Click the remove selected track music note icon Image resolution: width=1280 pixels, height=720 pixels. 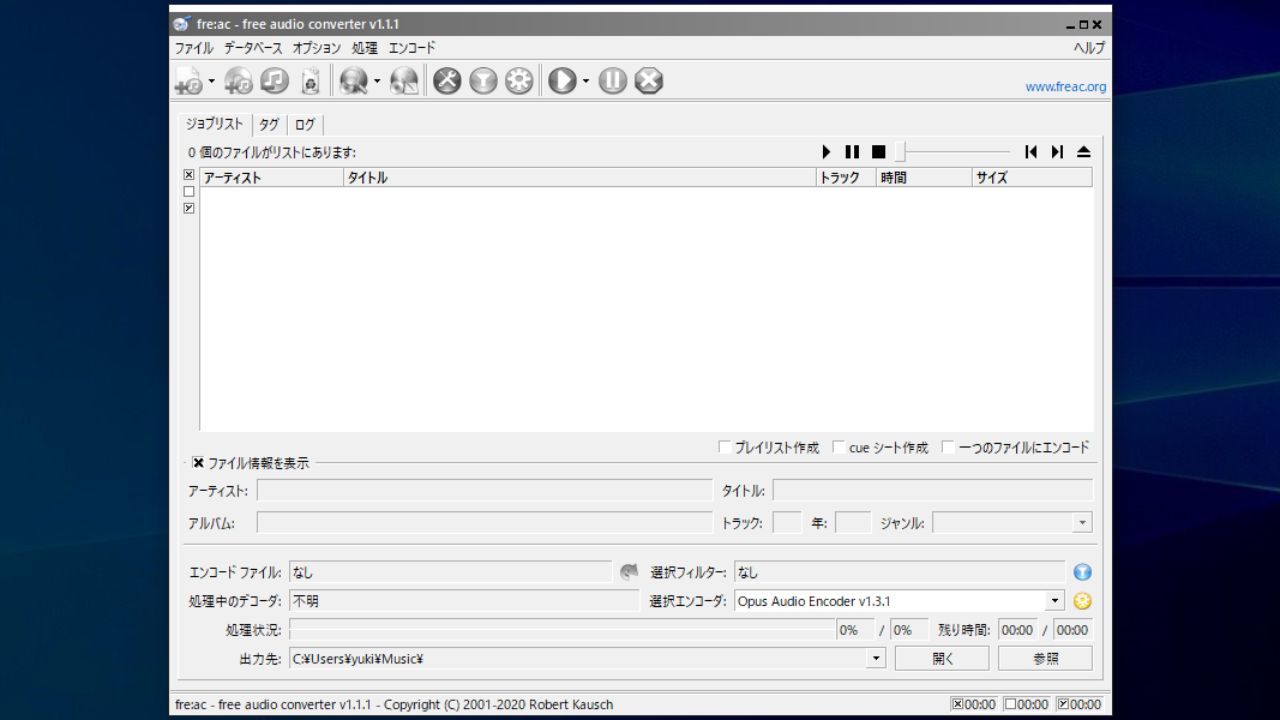click(x=274, y=81)
